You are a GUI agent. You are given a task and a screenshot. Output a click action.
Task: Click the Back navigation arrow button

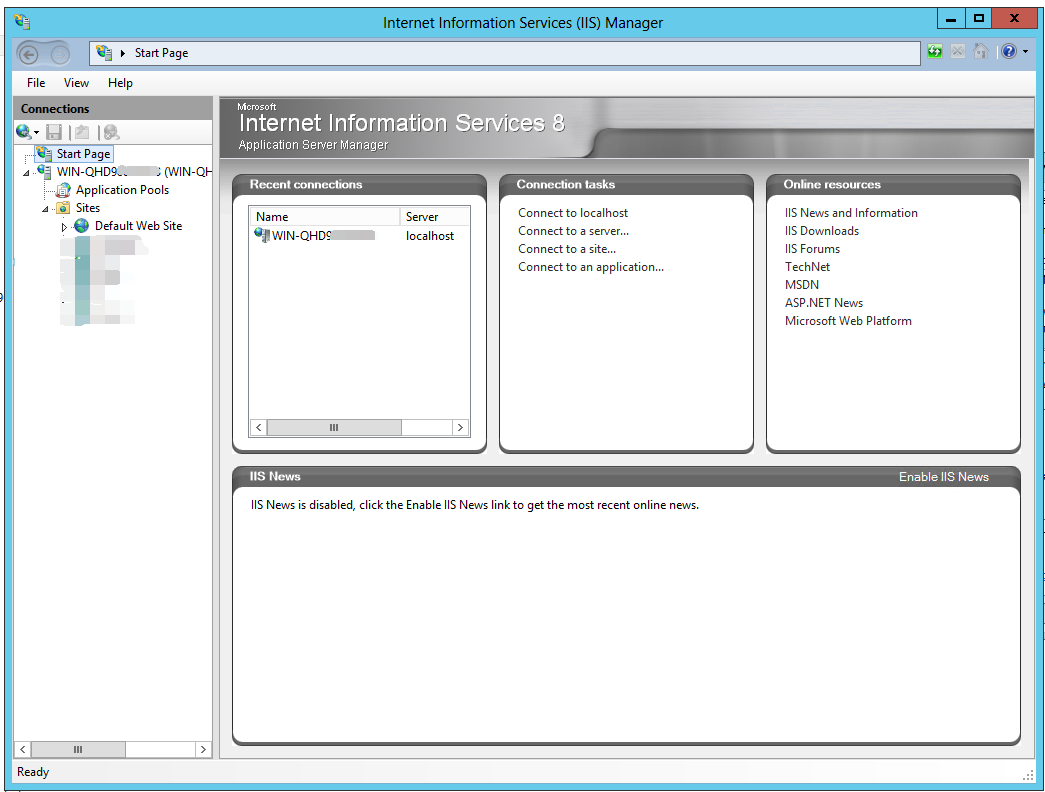pos(28,54)
